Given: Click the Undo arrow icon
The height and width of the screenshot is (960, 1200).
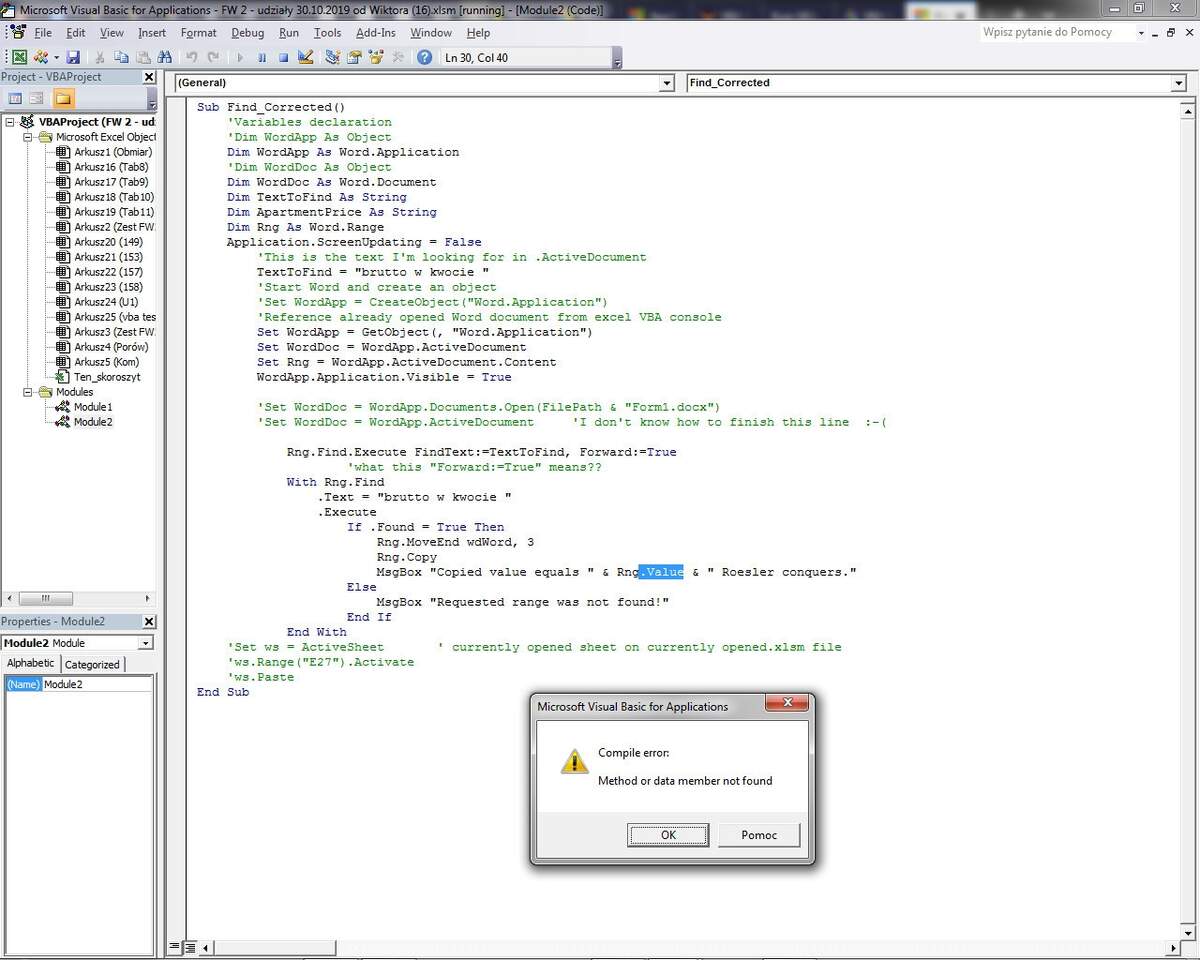Looking at the screenshot, I should pos(192,58).
